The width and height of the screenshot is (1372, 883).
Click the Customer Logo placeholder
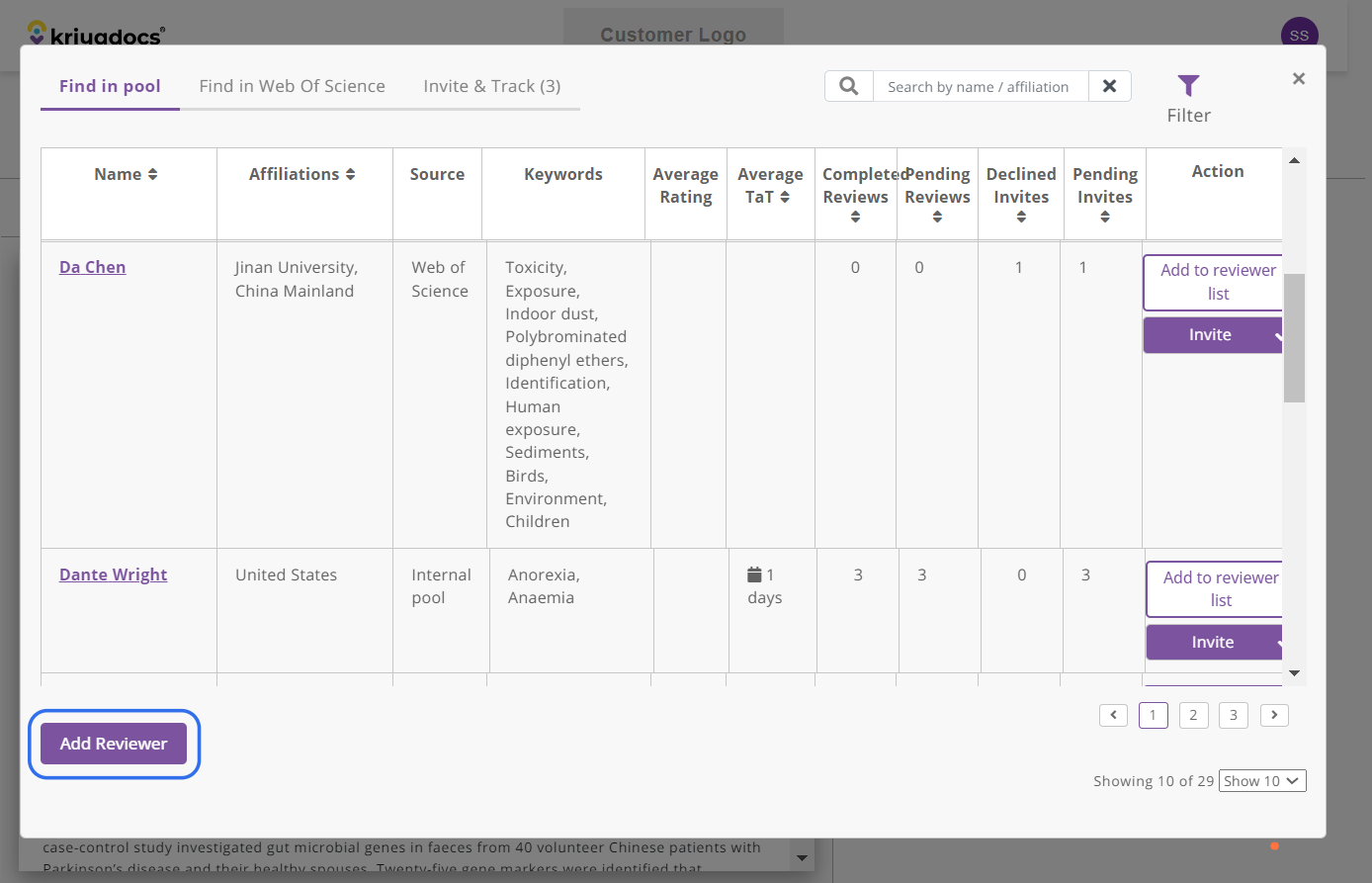coord(673,34)
